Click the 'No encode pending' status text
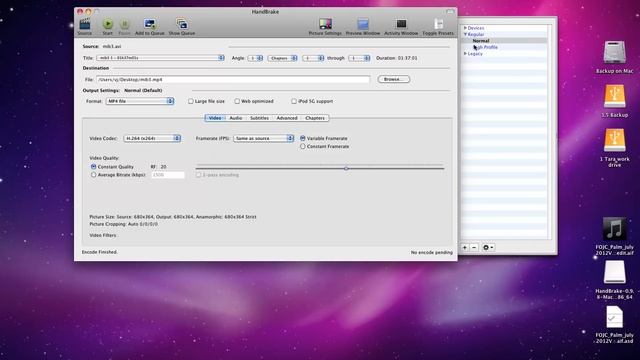The width and height of the screenshot is (640, 360). point(431,253)
